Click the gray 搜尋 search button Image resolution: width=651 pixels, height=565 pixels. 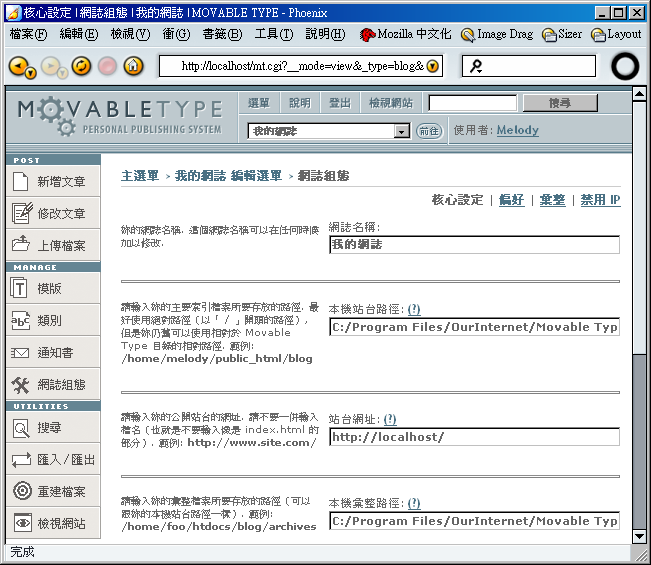[x=560, y=103]
